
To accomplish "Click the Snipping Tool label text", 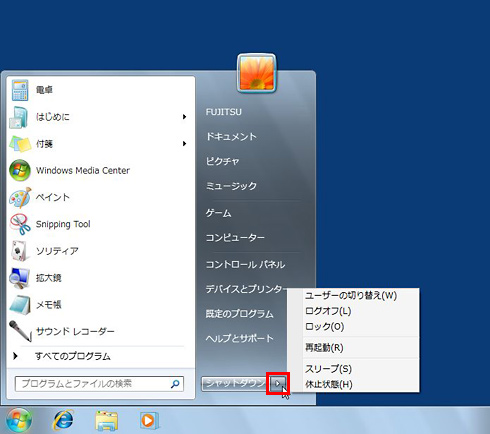I will click(x=63, y=224).
